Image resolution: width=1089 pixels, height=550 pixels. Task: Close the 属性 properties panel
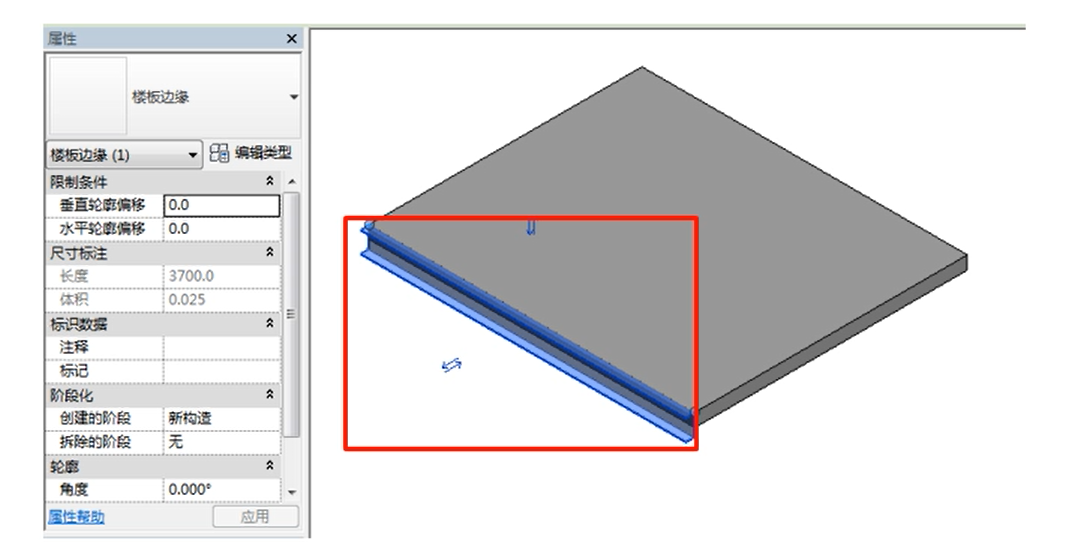click(x=291, y=38)
